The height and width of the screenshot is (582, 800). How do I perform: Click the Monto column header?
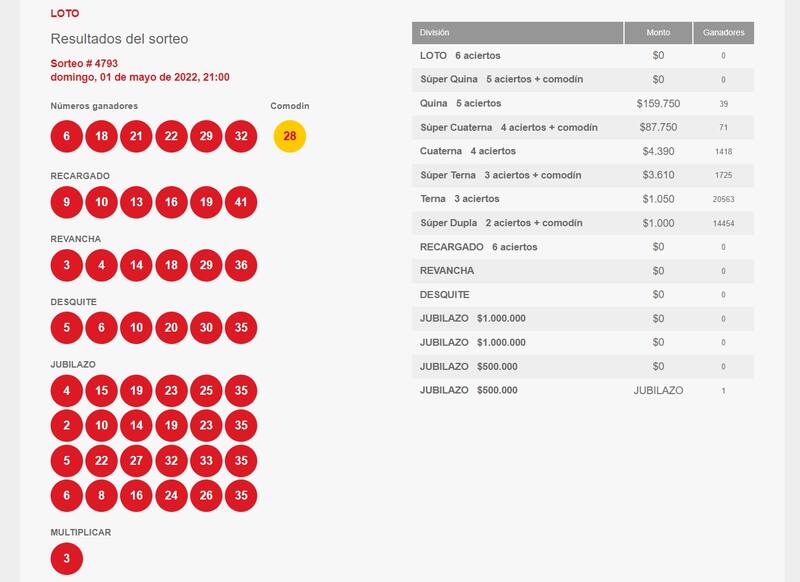click(x=657, y=33)
